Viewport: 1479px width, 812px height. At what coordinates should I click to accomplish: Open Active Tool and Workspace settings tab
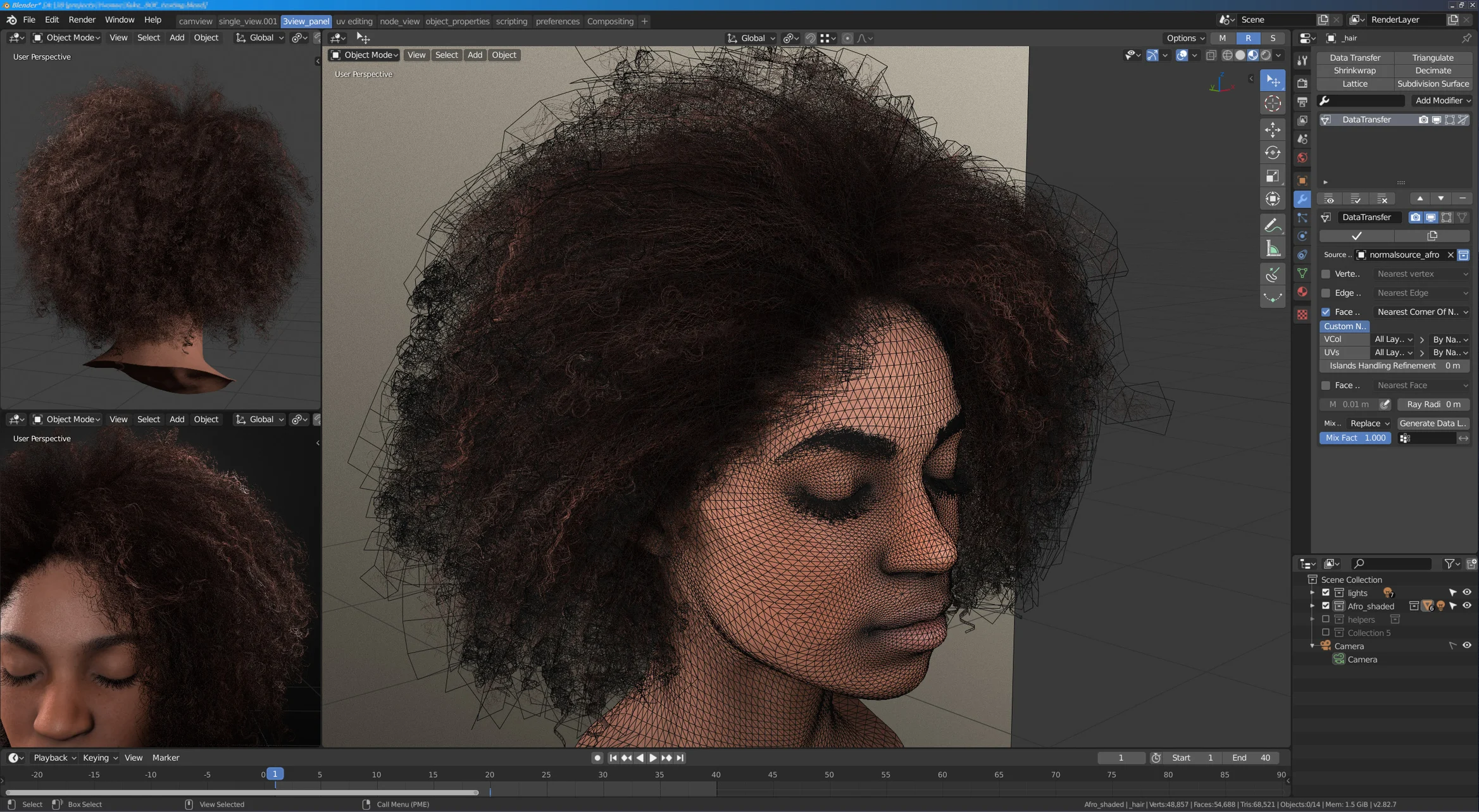(x=1302, y=61)
